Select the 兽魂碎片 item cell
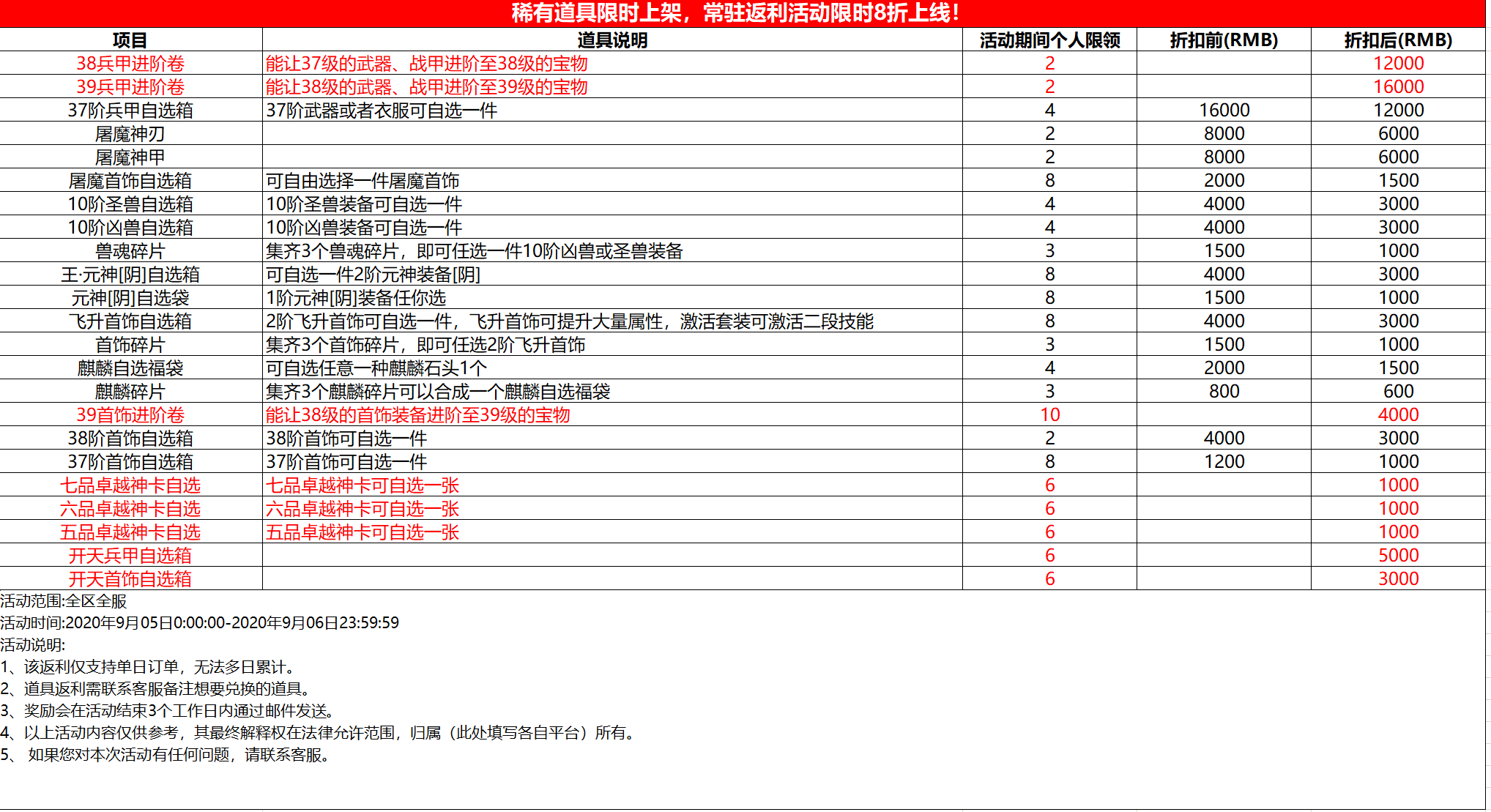 (130, 250)
